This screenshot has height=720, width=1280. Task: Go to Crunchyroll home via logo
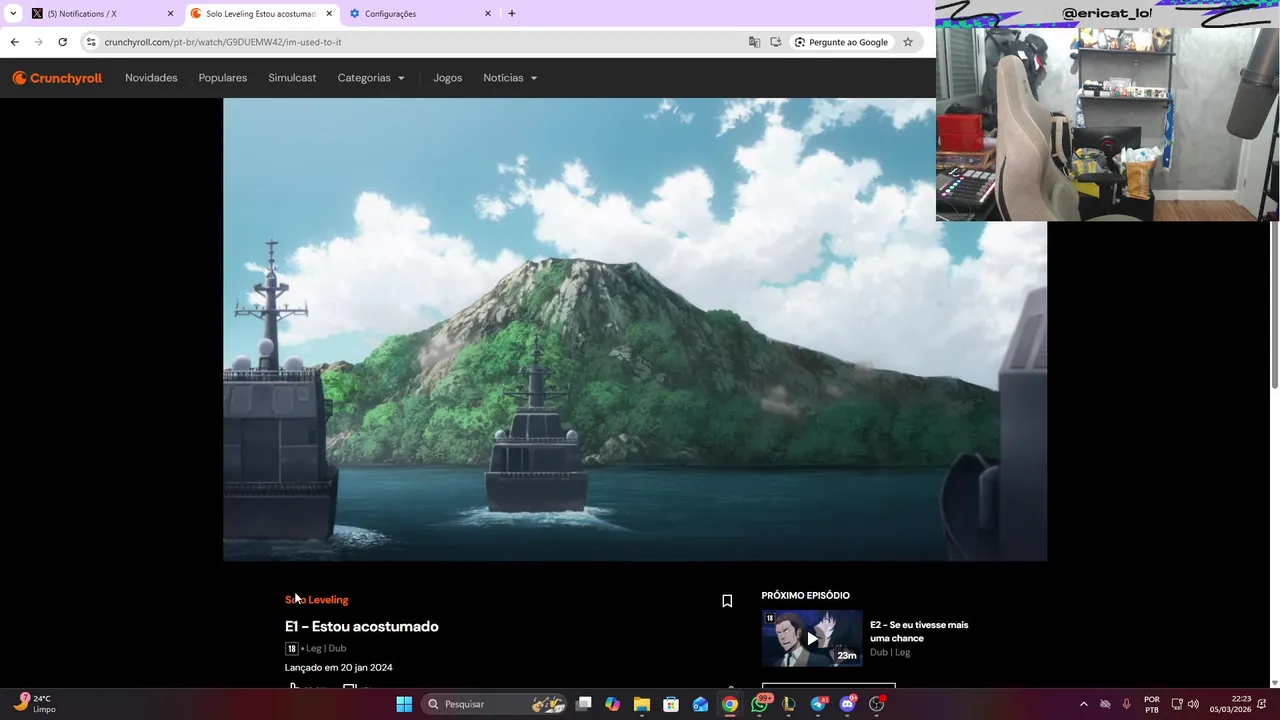[x=57, y=78]
